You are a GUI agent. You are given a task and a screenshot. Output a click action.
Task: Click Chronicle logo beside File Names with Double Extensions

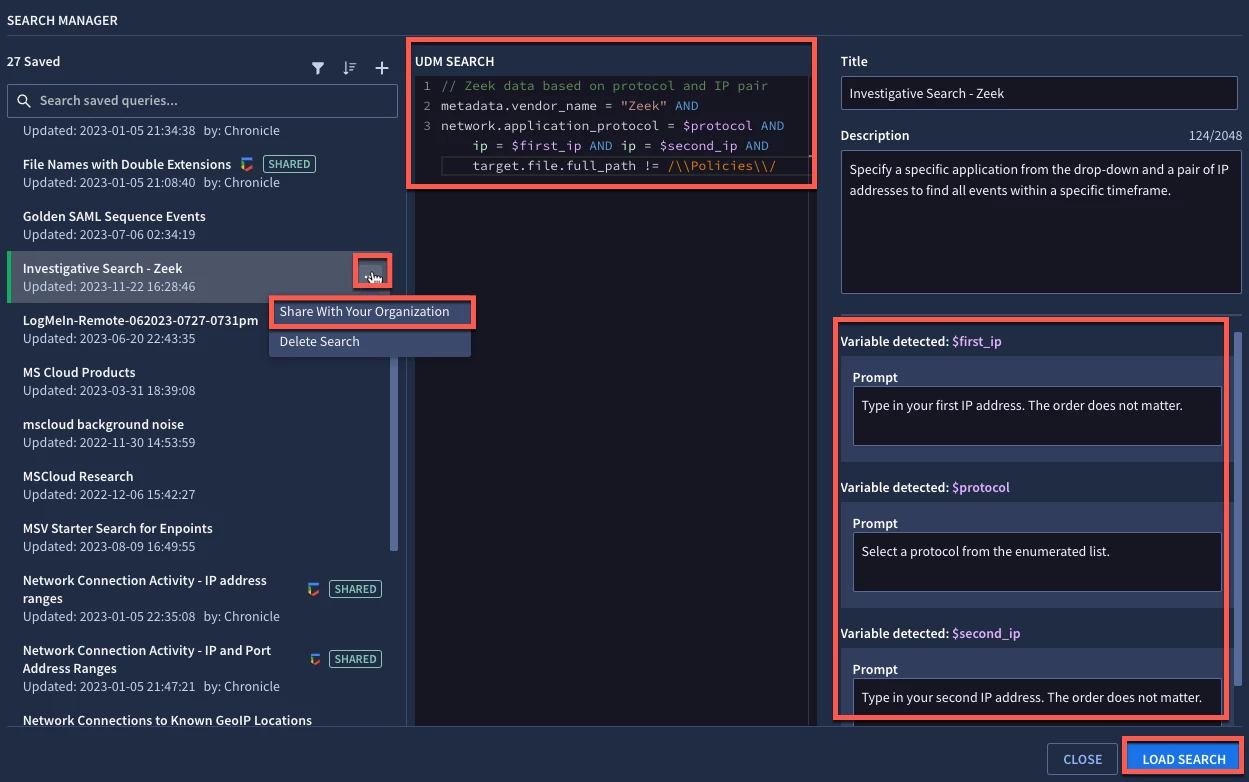[248, 164]
